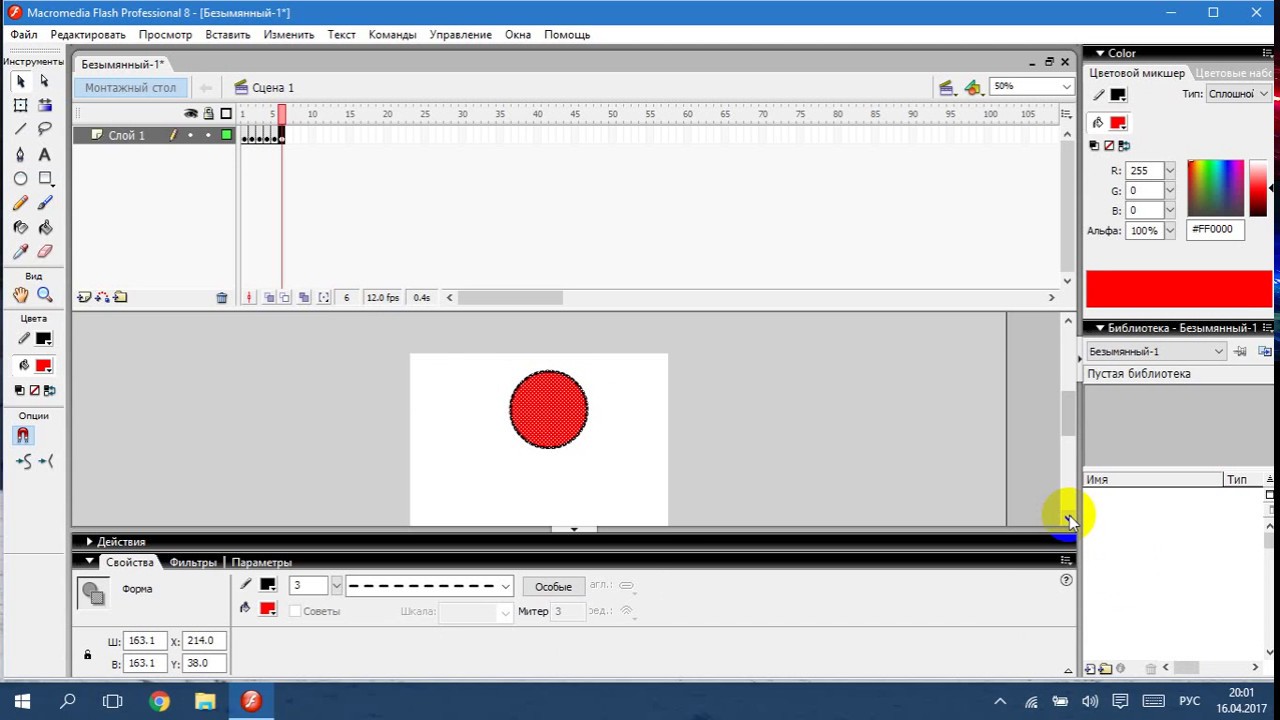
Task: Toggle Snap to Objects magnet option
Action: (23, 436)
